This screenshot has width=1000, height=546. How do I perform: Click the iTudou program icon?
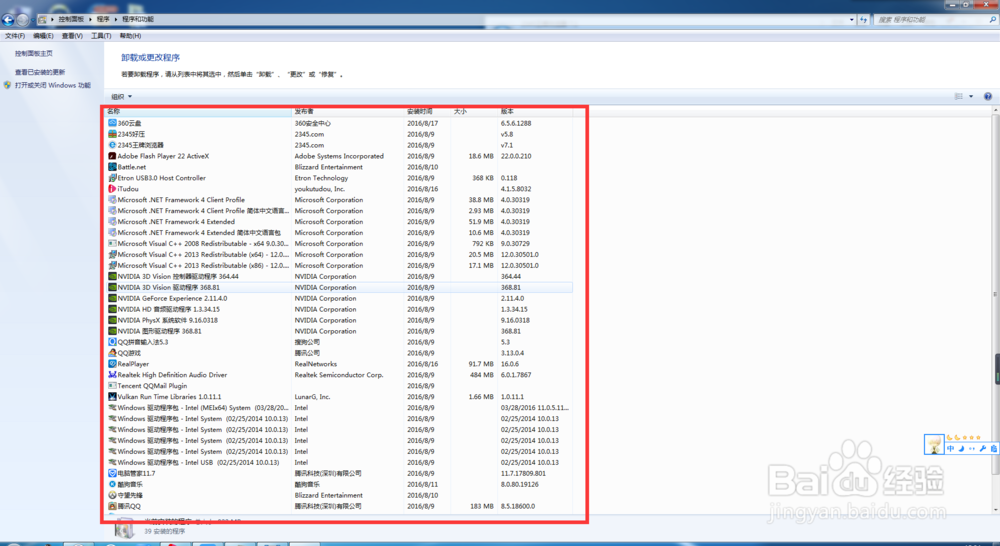[112, 189]
